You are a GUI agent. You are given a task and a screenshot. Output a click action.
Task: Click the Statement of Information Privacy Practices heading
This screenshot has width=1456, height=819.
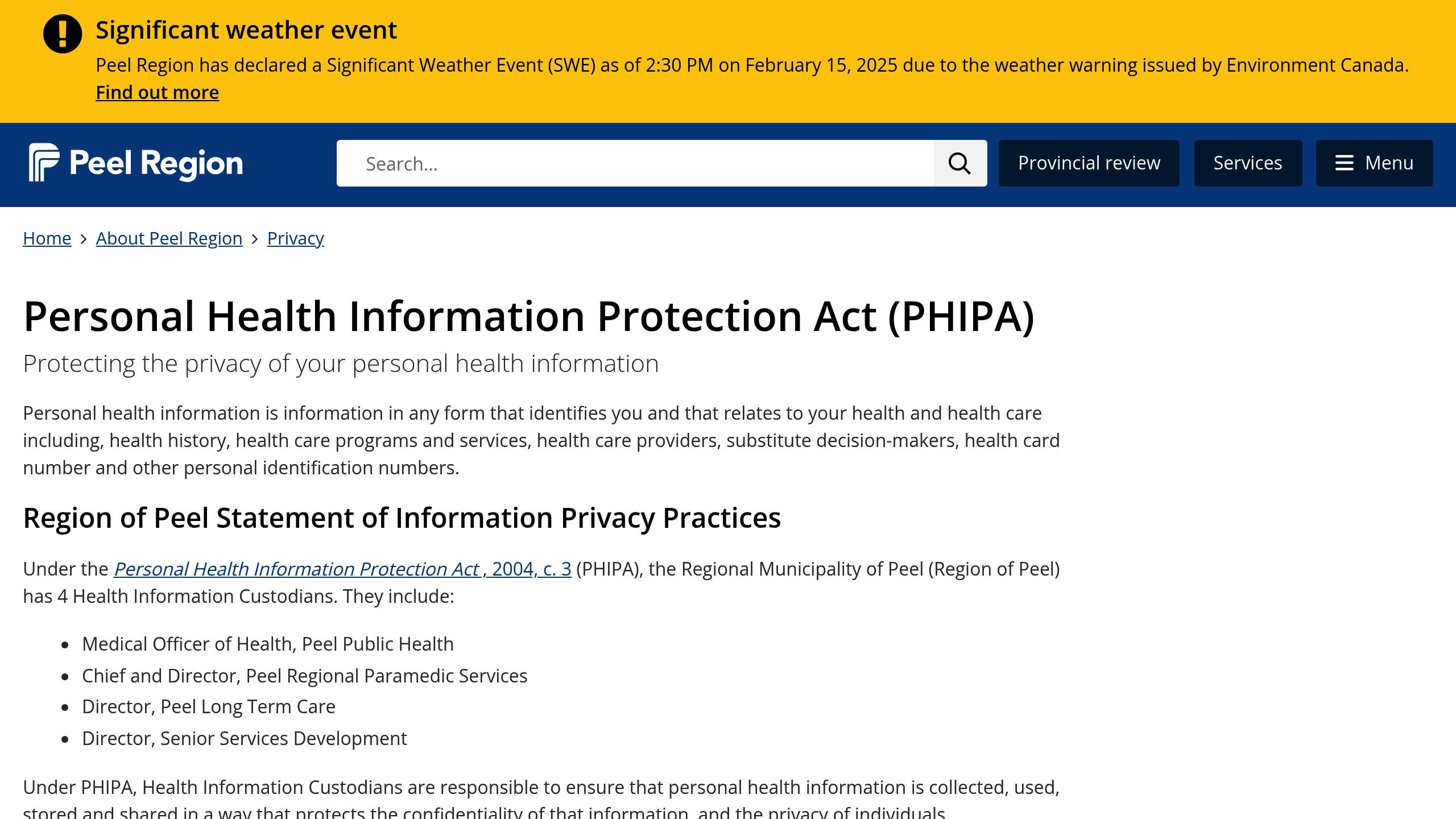coord(402,518)
